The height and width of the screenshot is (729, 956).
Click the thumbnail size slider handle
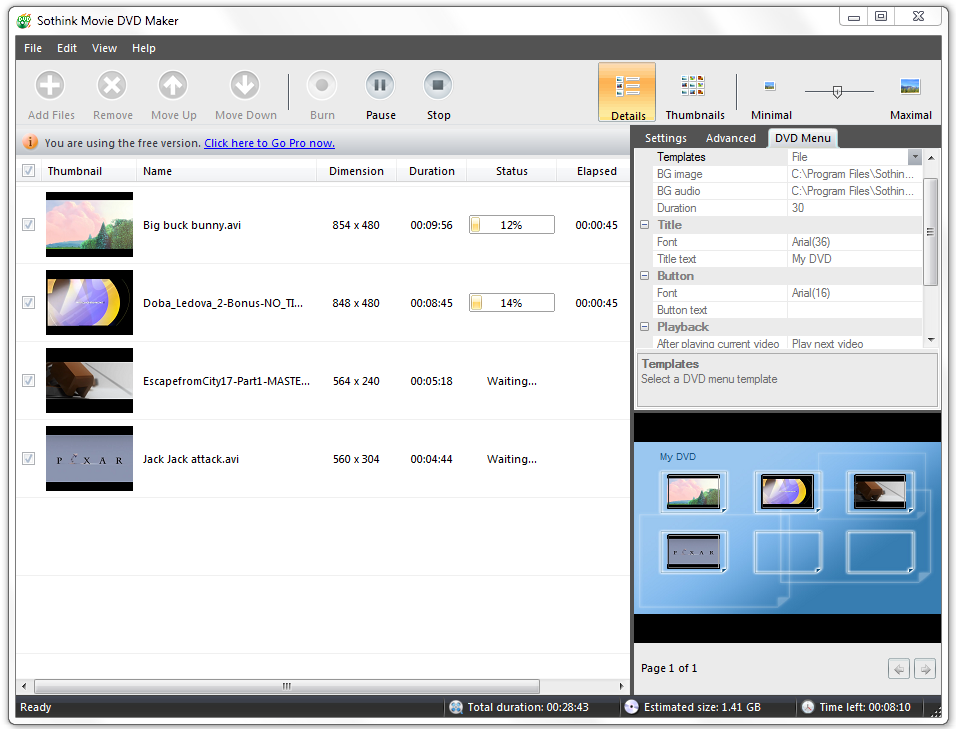(x=837, y=92)
